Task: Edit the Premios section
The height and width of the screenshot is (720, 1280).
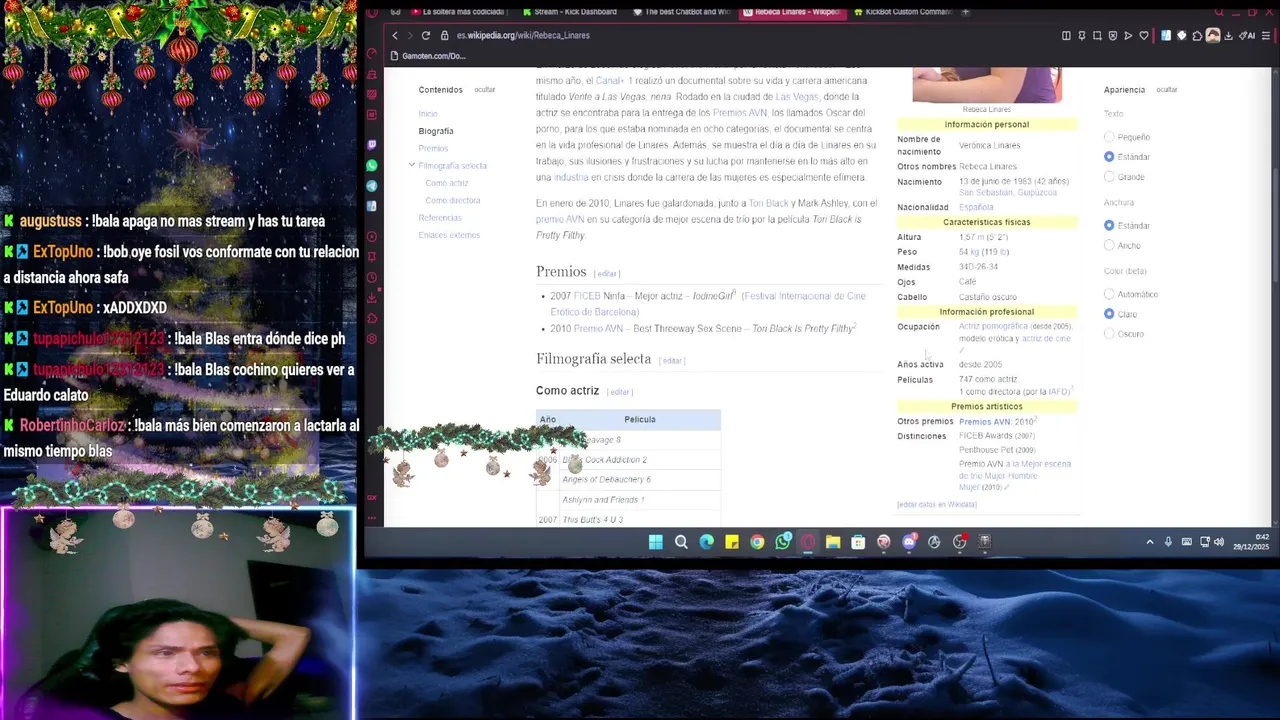Action: 607,274
